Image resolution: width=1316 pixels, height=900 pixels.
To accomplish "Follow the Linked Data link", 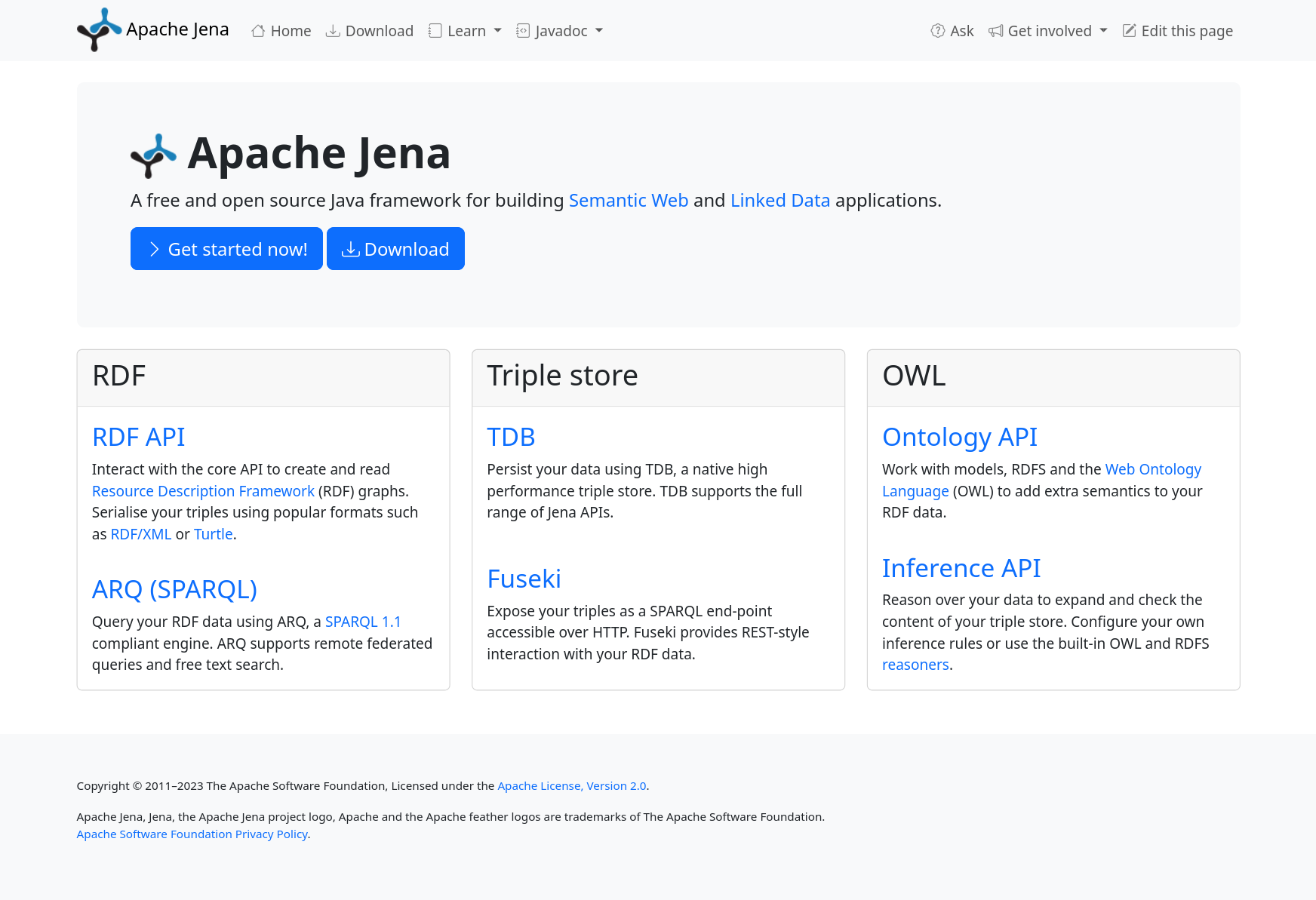I will [x=780, y=201].
